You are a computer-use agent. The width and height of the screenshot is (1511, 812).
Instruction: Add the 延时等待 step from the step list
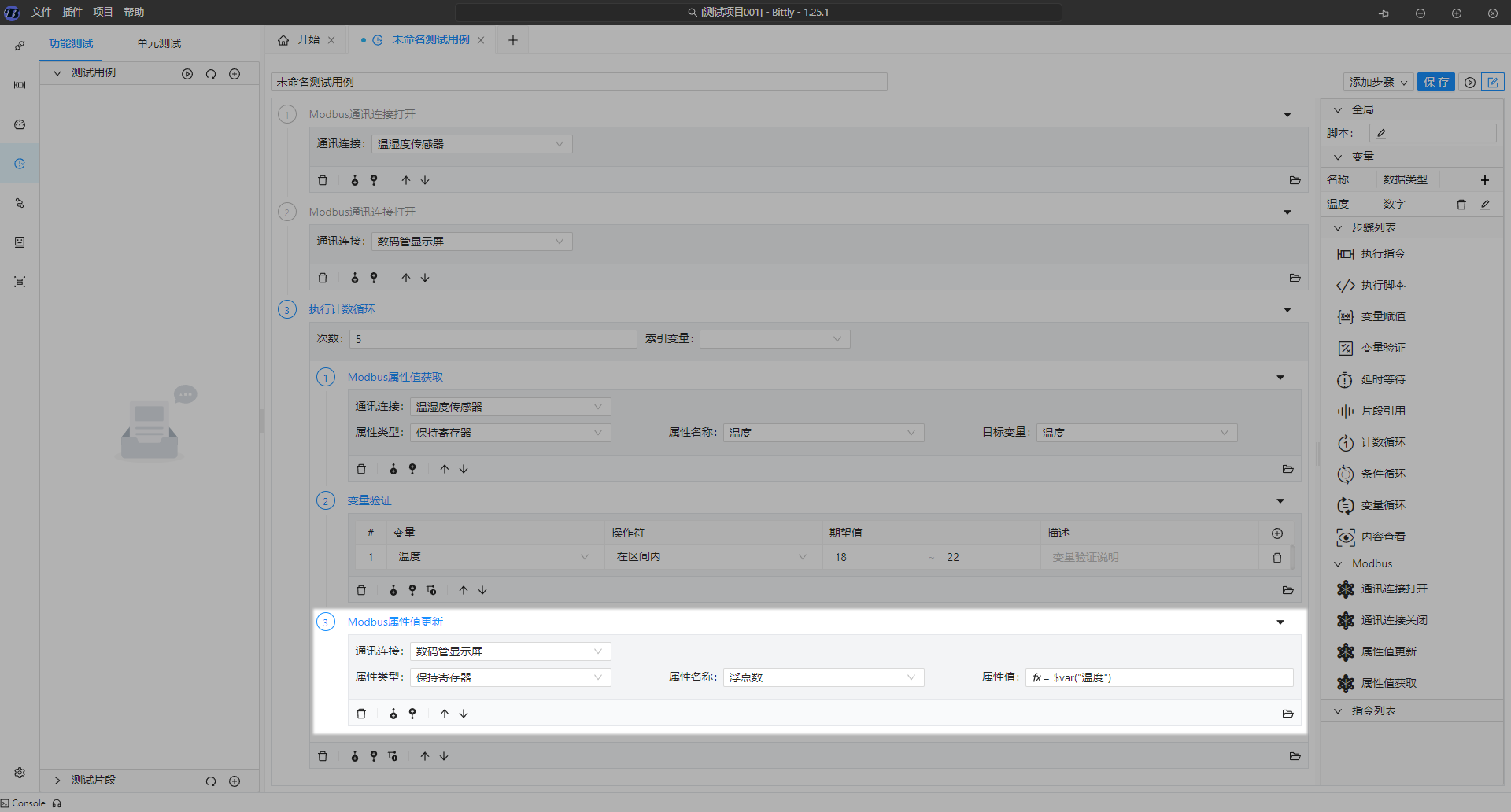click(1383, 379)
